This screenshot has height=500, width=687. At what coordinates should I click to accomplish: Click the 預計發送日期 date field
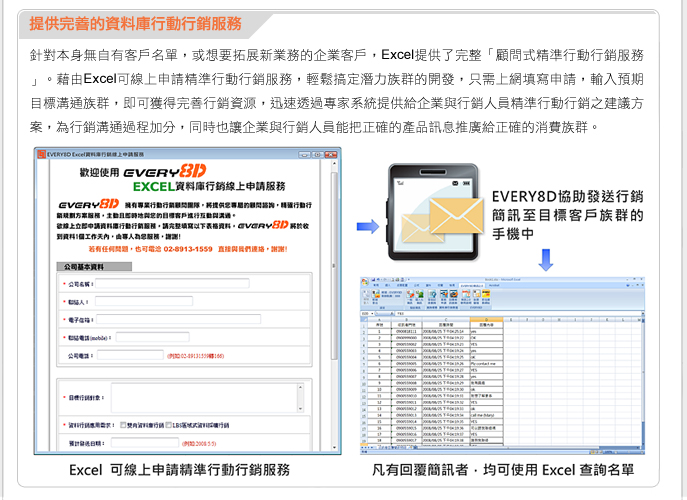point(145,443)
